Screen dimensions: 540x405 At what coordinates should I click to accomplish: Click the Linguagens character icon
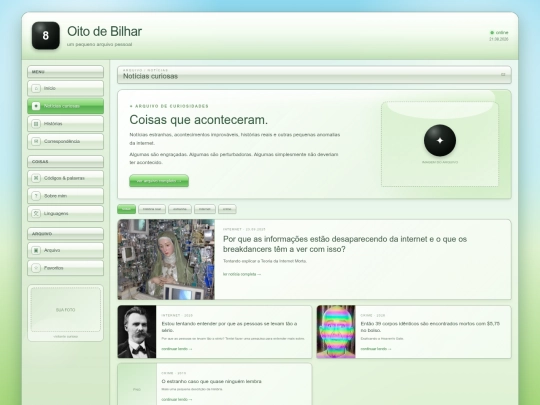point(36,214)
